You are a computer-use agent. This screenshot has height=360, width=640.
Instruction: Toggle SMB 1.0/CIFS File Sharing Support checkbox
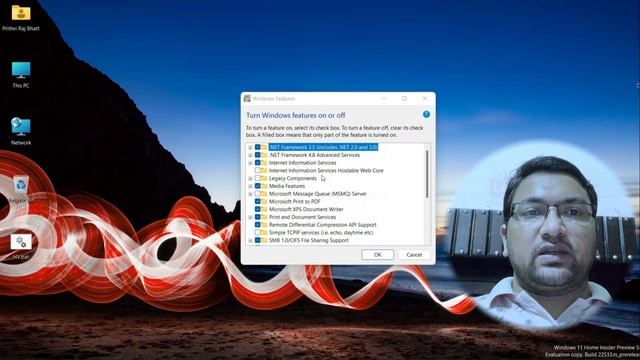(258, 240)
